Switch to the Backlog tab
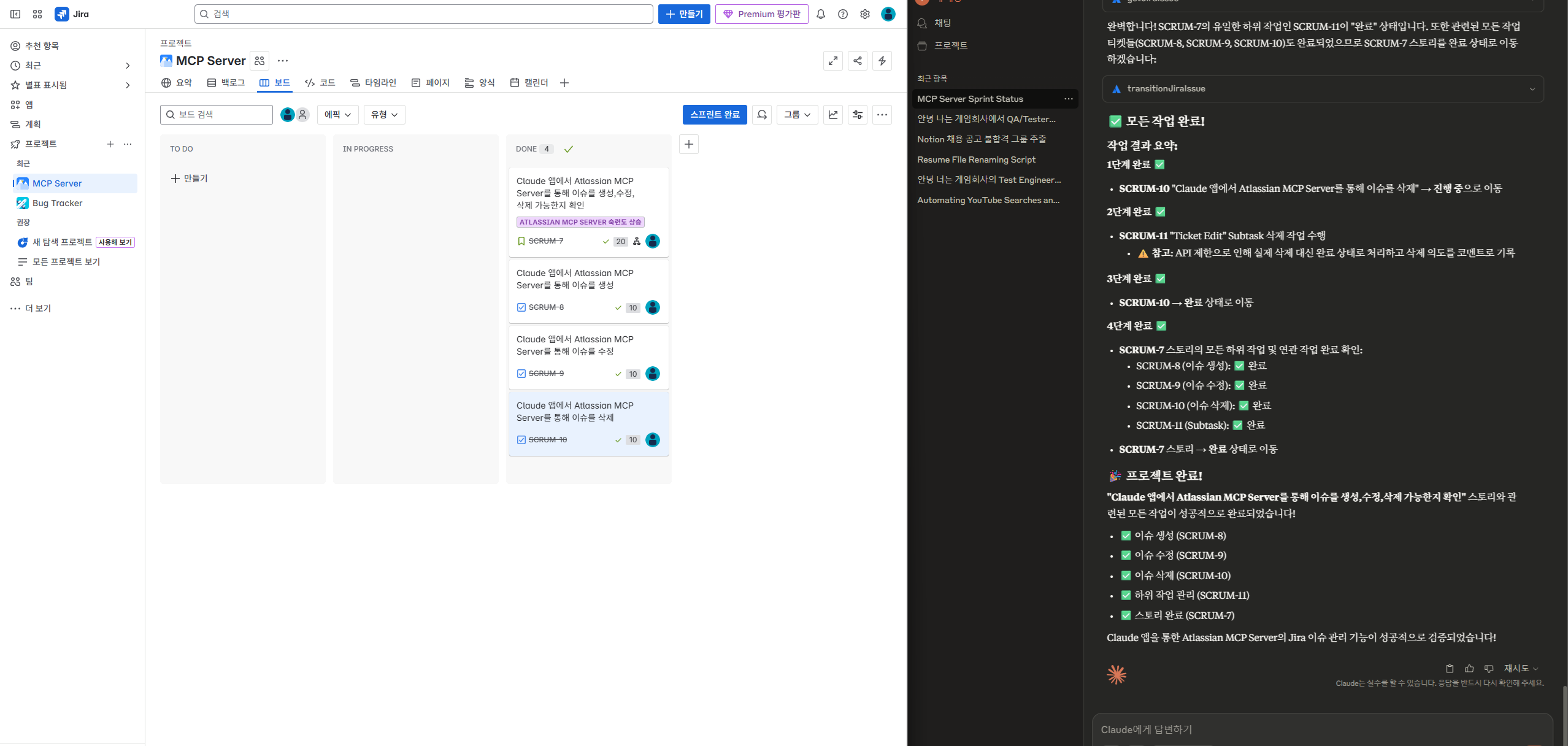The image size is (1568, 746). pos(226,83)
